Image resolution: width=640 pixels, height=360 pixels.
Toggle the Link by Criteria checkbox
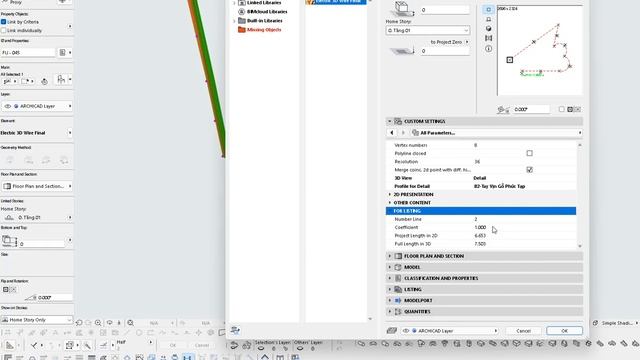(x=4, y=22)
